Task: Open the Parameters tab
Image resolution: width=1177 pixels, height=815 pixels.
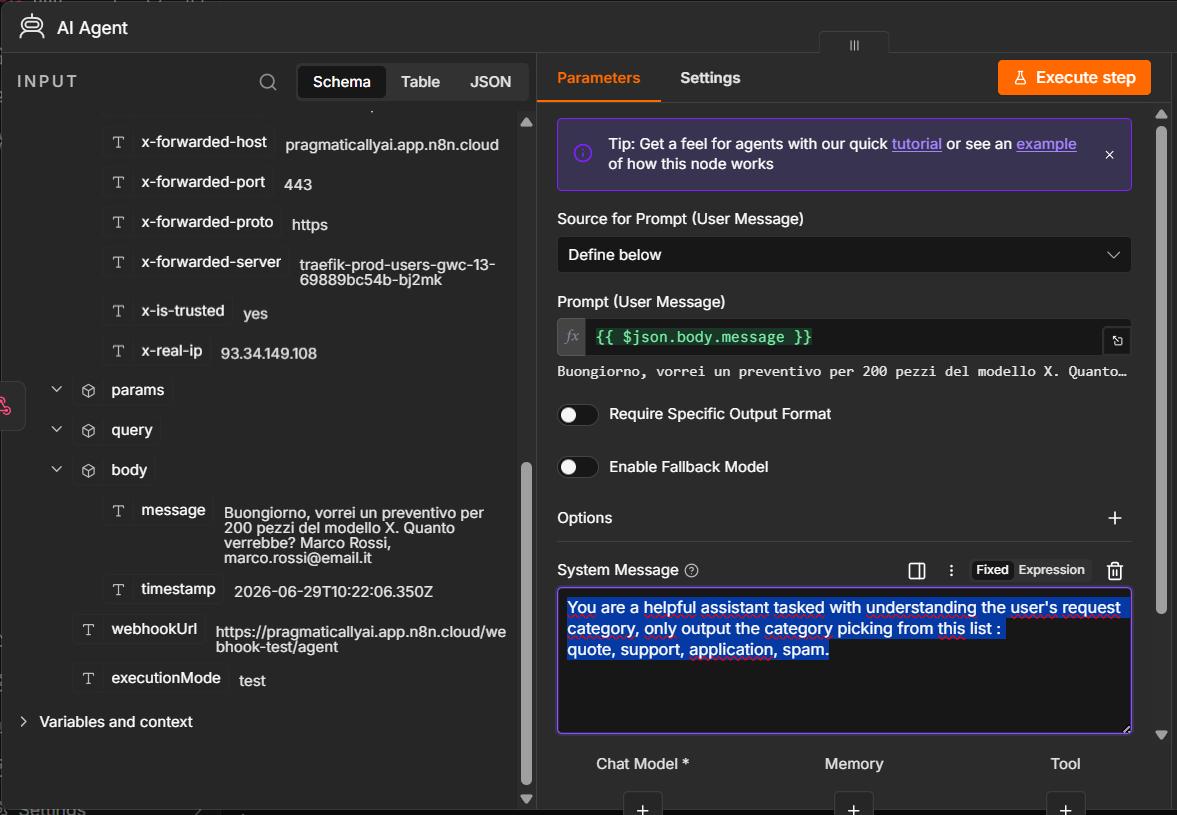Action: (598, 78)
